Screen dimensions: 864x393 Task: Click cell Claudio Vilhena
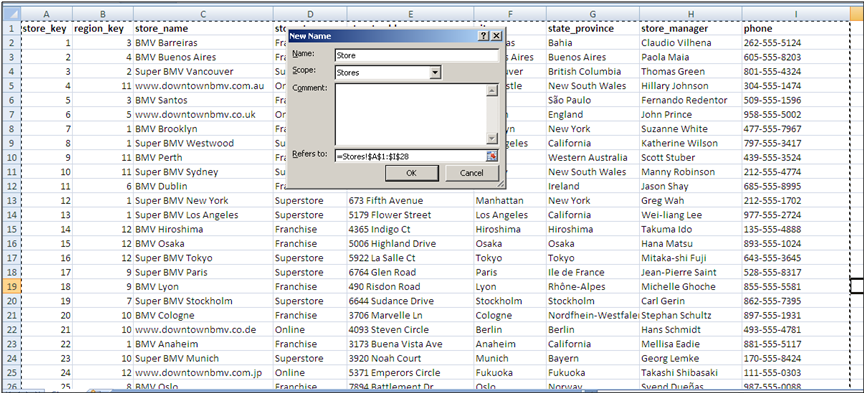coord(690,43)
